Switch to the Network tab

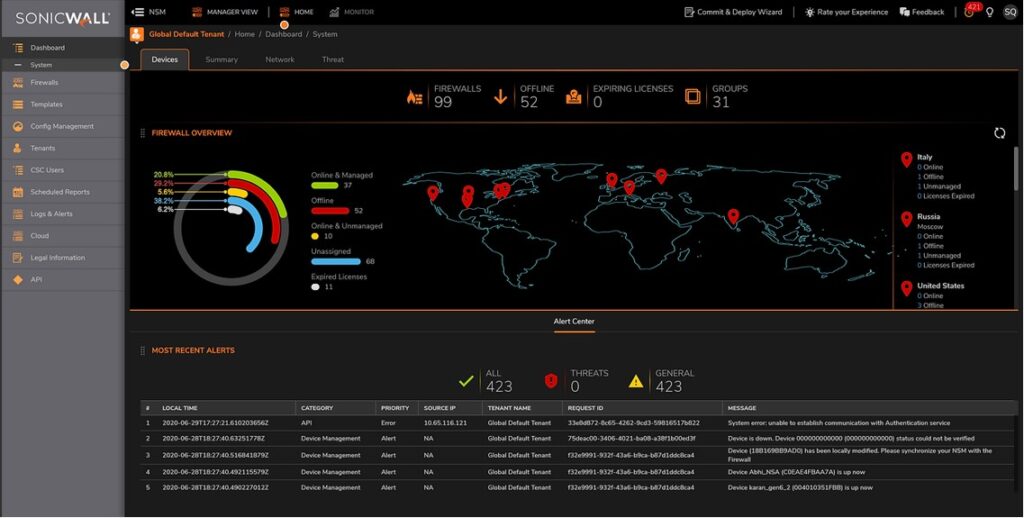point(280,59)
